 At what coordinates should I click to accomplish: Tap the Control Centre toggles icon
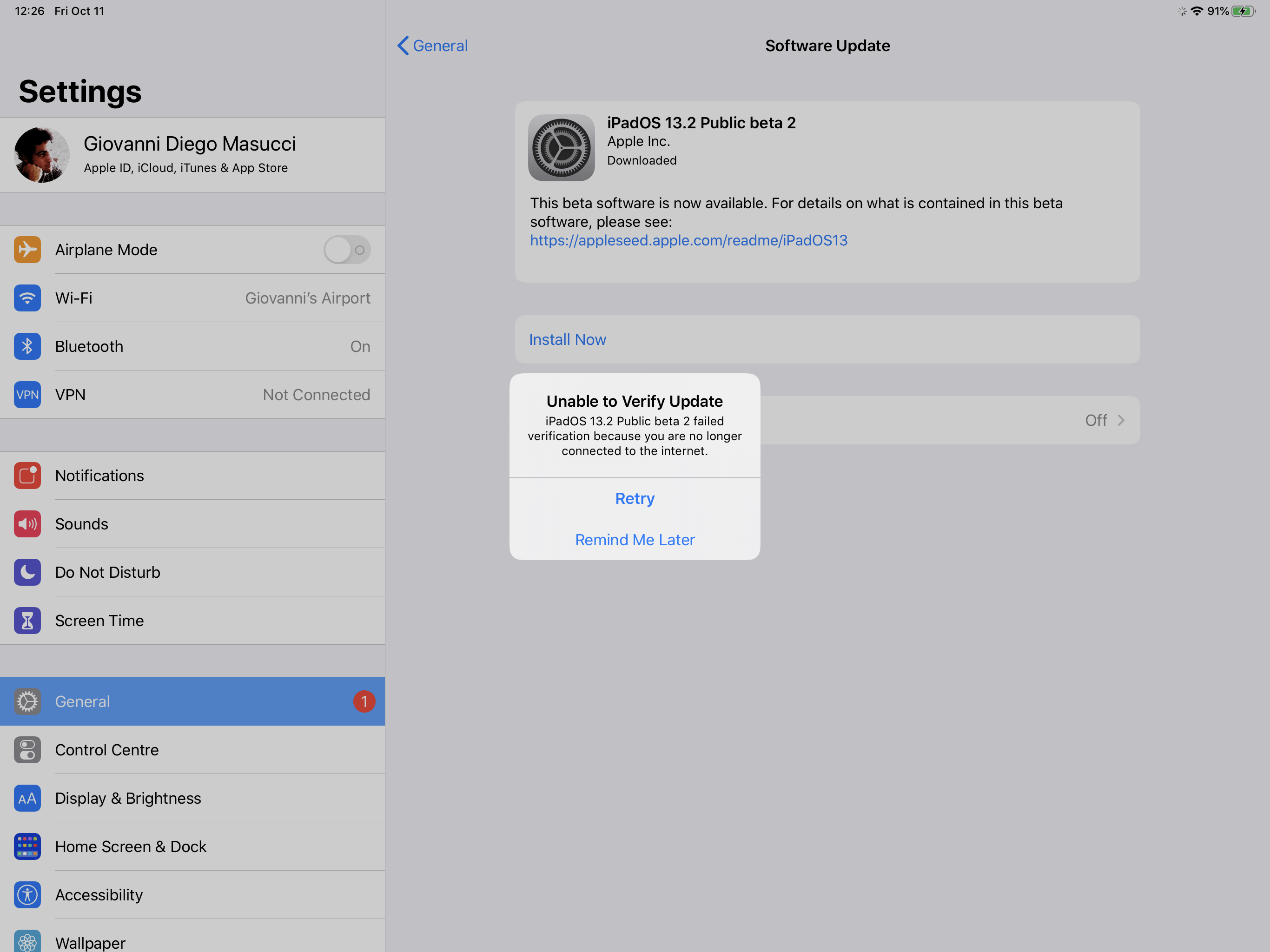coord(27,749)
